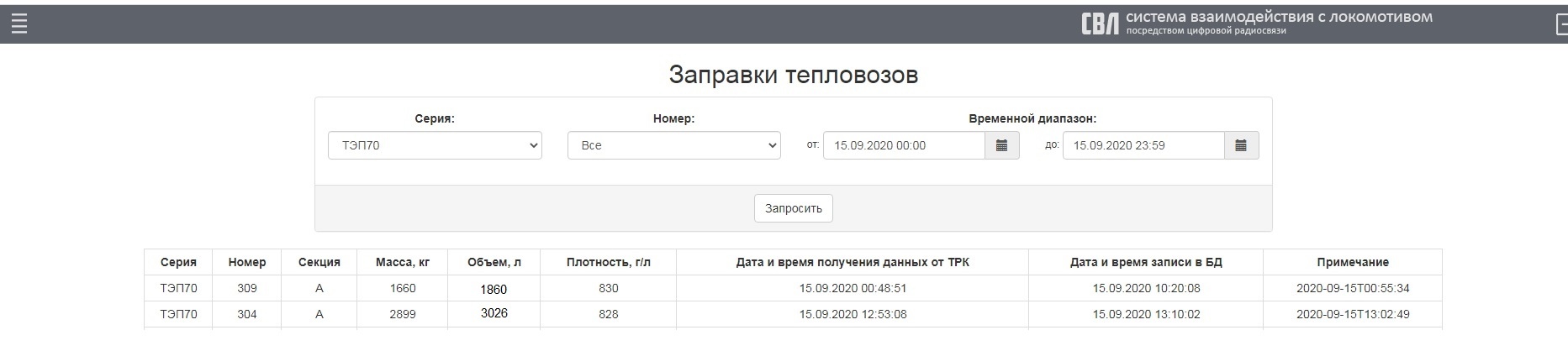Click the logout icon at top right
This screenshot has width=1568, height=351.
click(1561, 24)
